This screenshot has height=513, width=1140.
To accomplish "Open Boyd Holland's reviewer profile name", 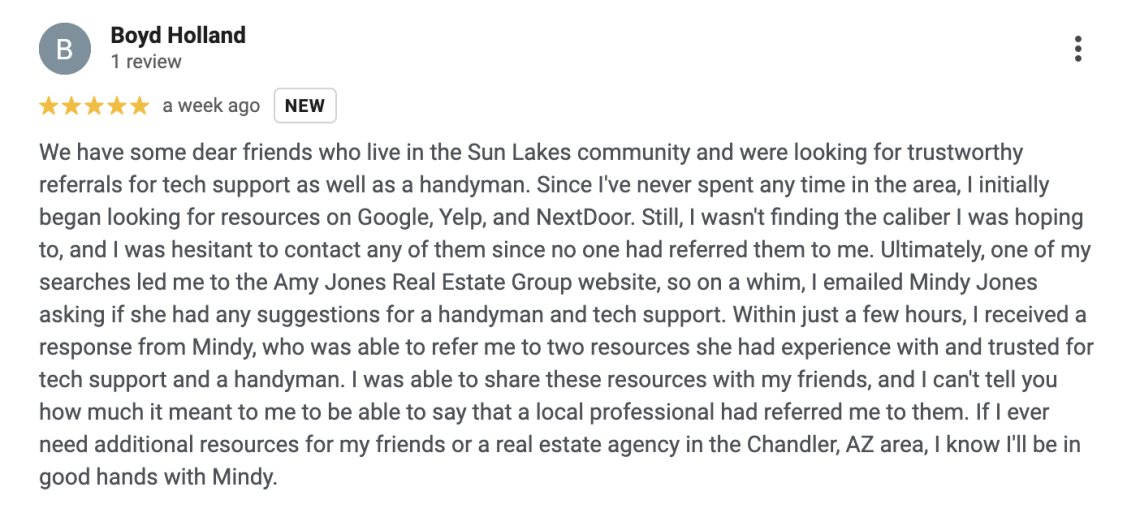I will coord(178,35).
